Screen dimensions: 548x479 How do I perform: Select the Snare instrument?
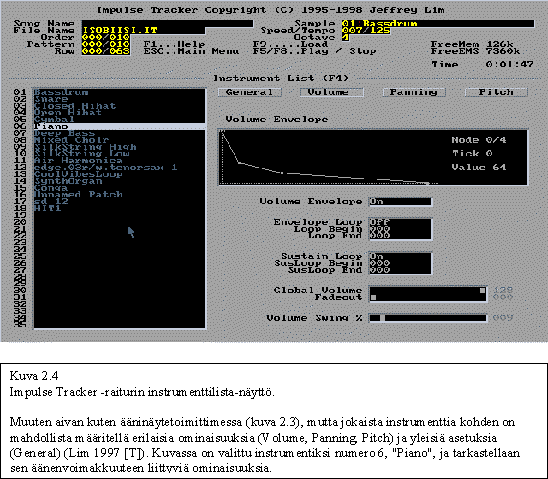(119, 99)
